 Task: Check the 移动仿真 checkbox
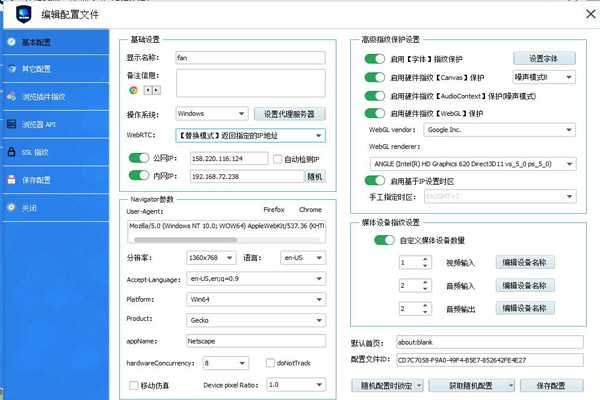click(x=134, y=385)
